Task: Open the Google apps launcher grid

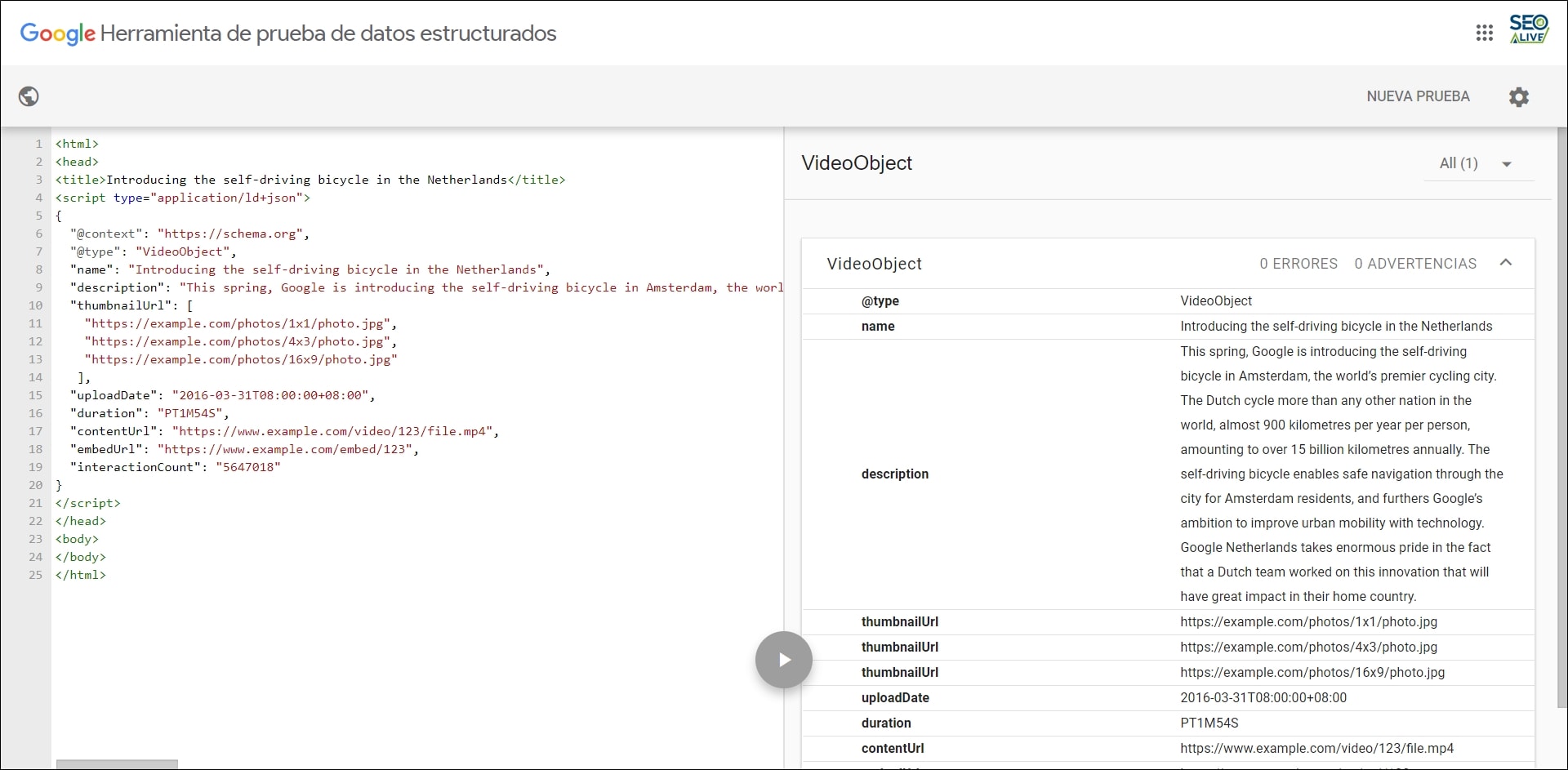Action: click(1485, 32)
